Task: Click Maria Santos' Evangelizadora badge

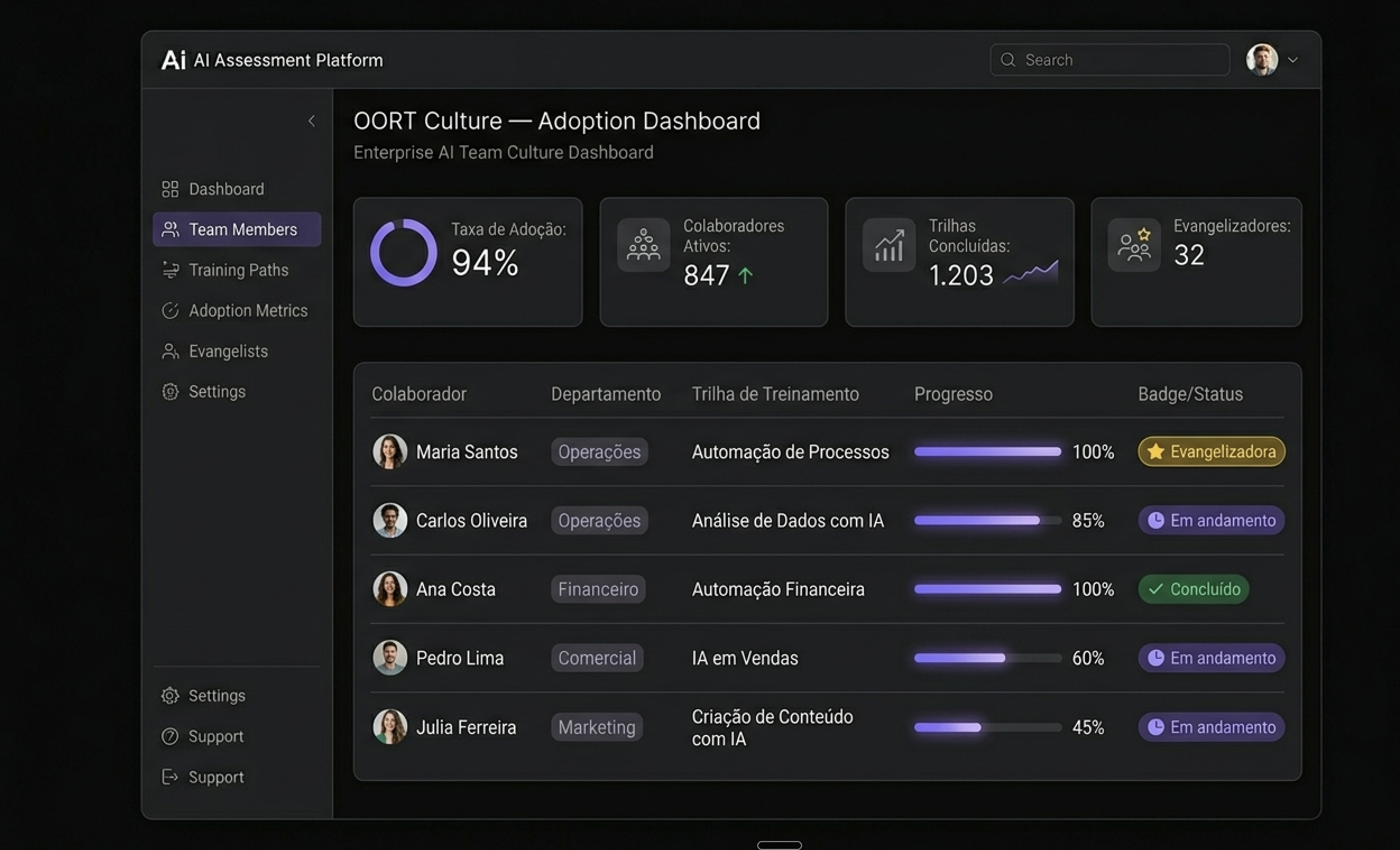Action: pyautogui.click(x=1211, y=452)
